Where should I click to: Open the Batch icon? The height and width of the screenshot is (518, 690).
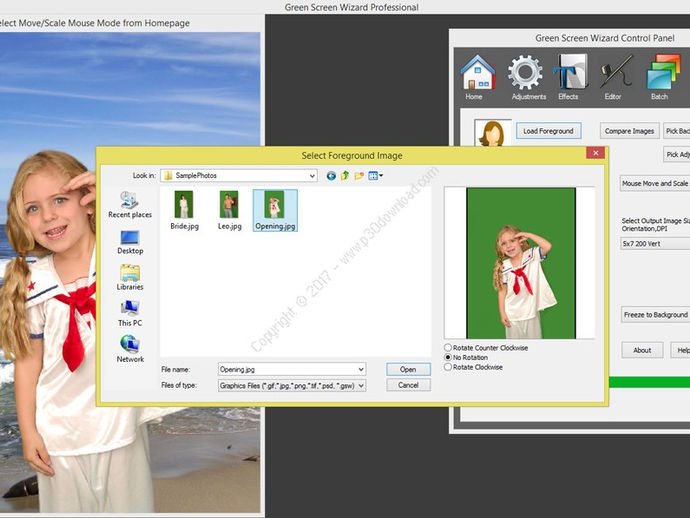(662, 77)
